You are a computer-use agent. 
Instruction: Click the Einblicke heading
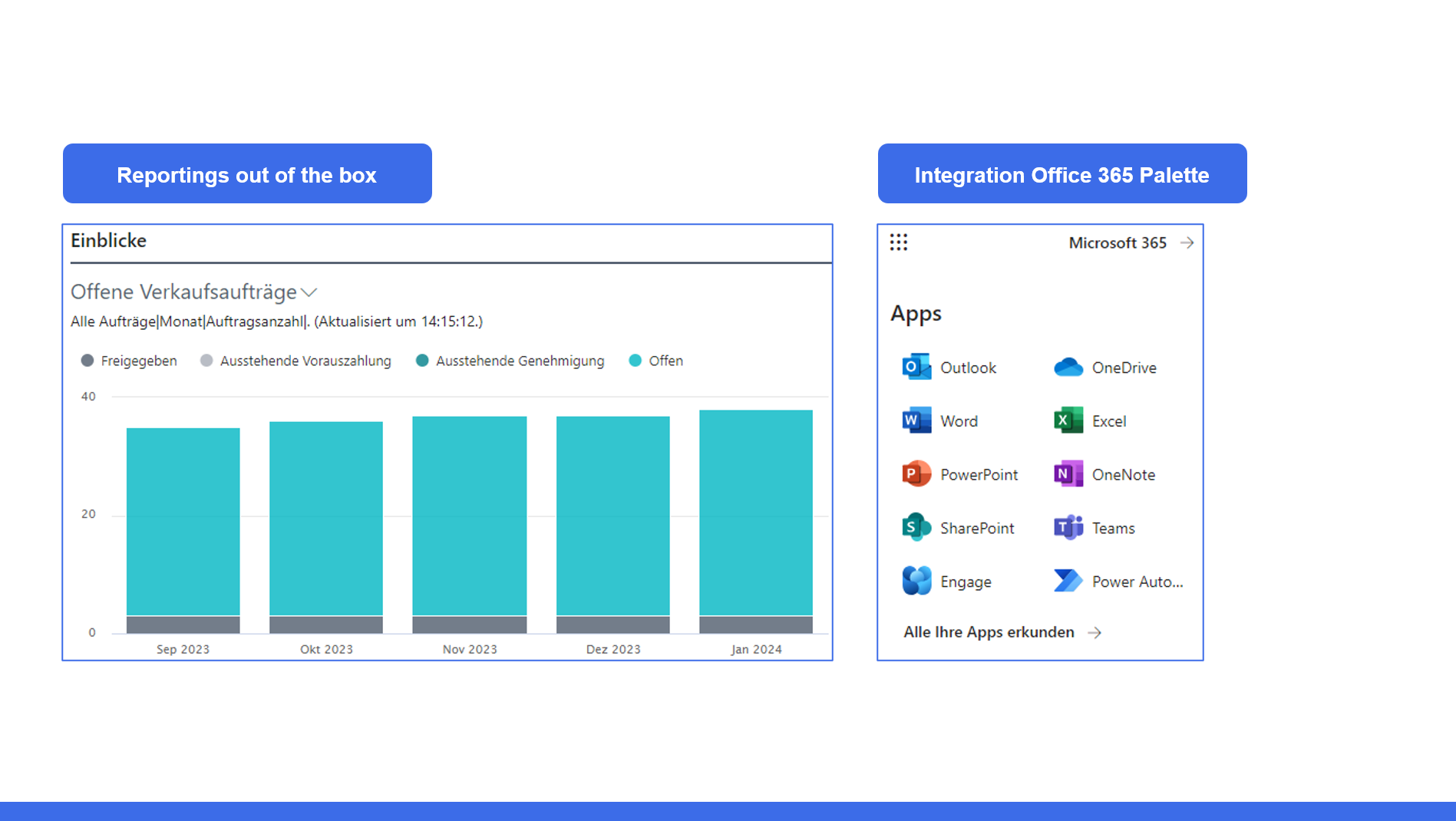(x=108, y=240)
